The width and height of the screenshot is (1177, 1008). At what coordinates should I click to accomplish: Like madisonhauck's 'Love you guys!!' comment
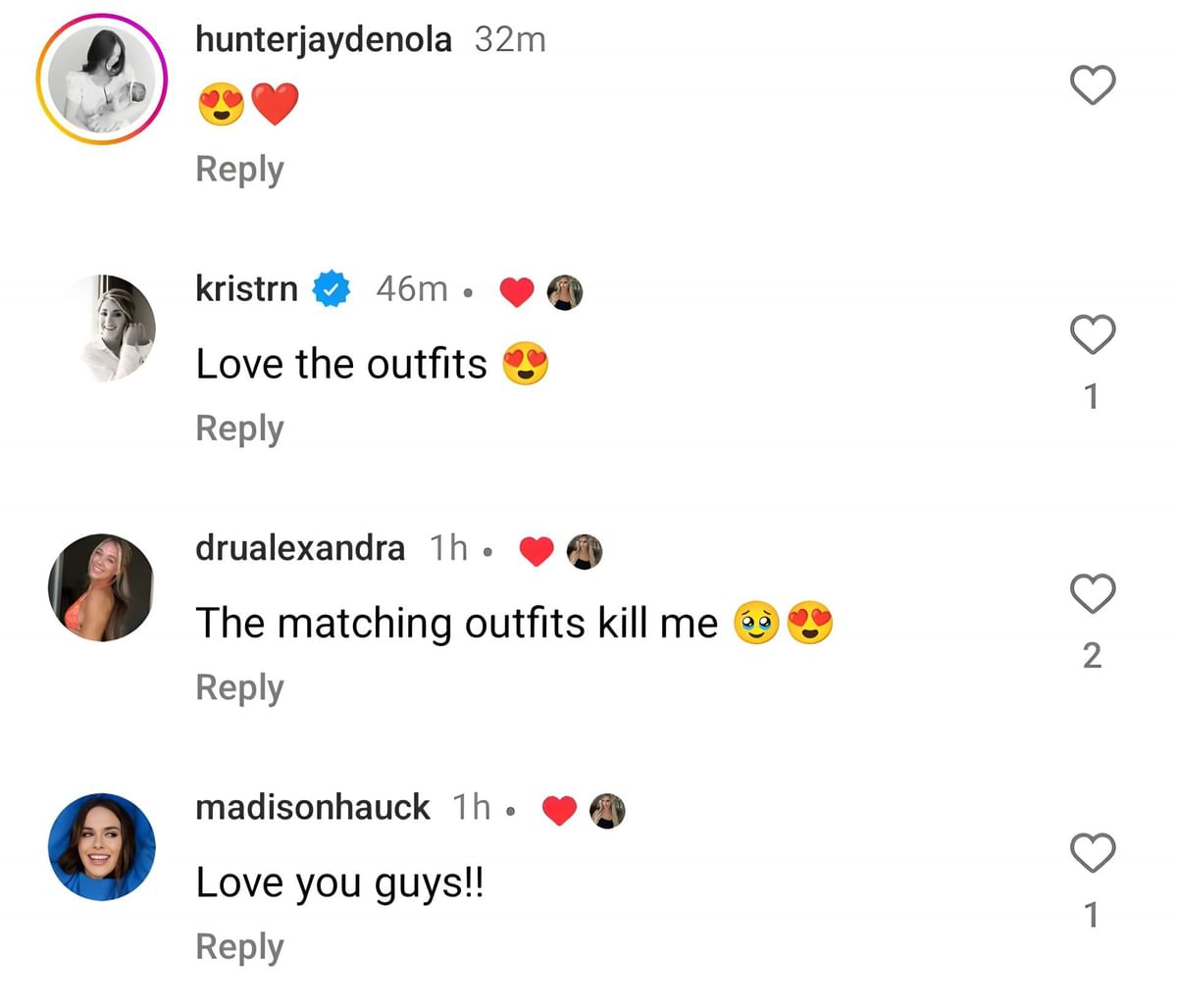[1092, 855]
